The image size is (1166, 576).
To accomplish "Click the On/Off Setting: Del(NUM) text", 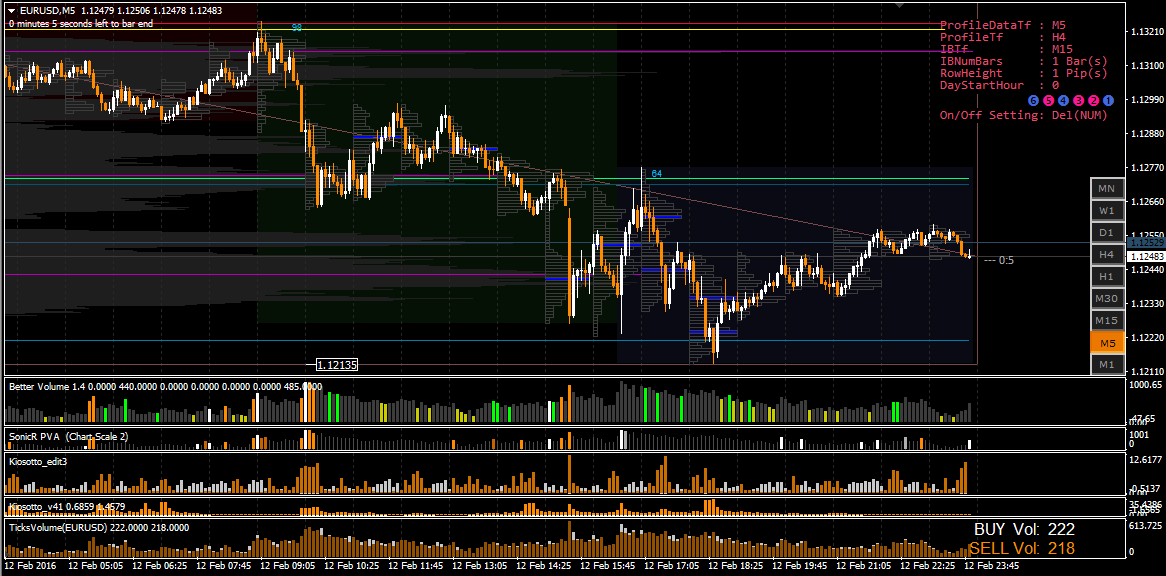I will 1024,115.
